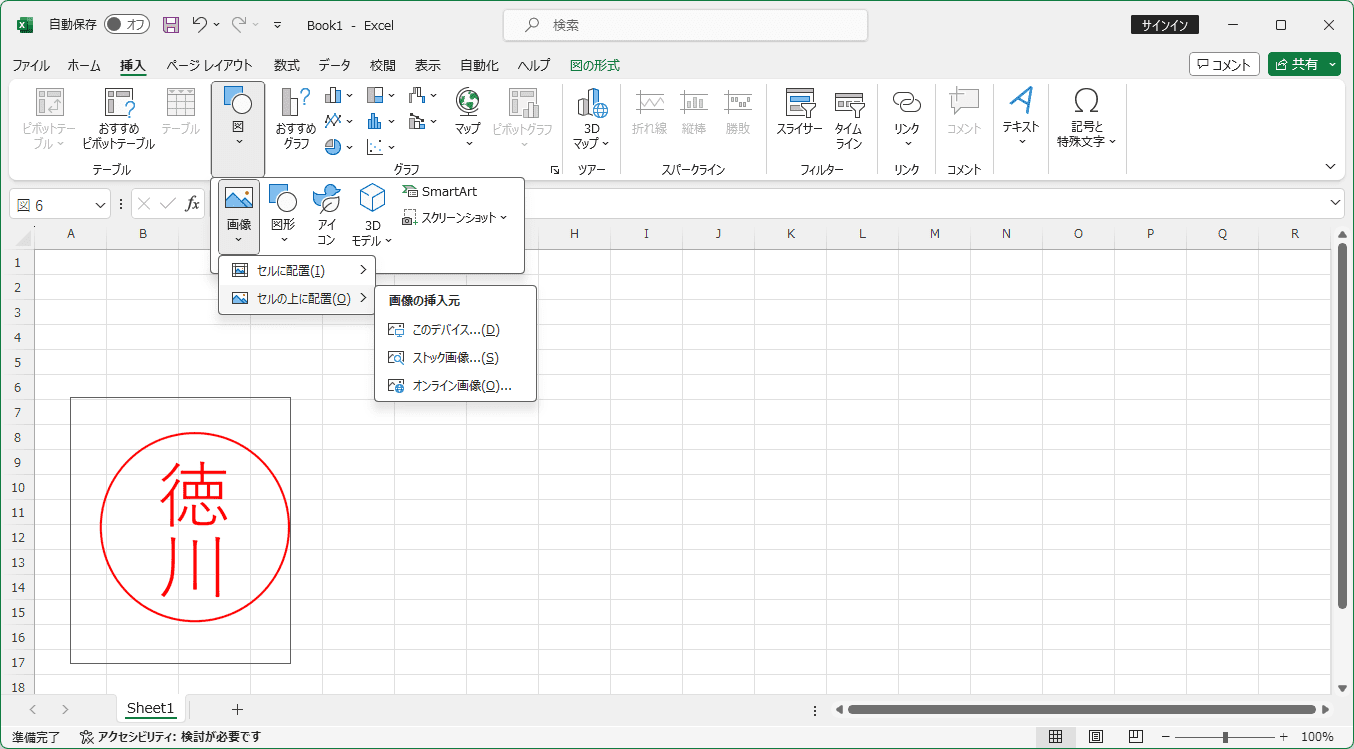Click the Save icon in title bar
Screen dimensions: 1354x749
(171, 25)
